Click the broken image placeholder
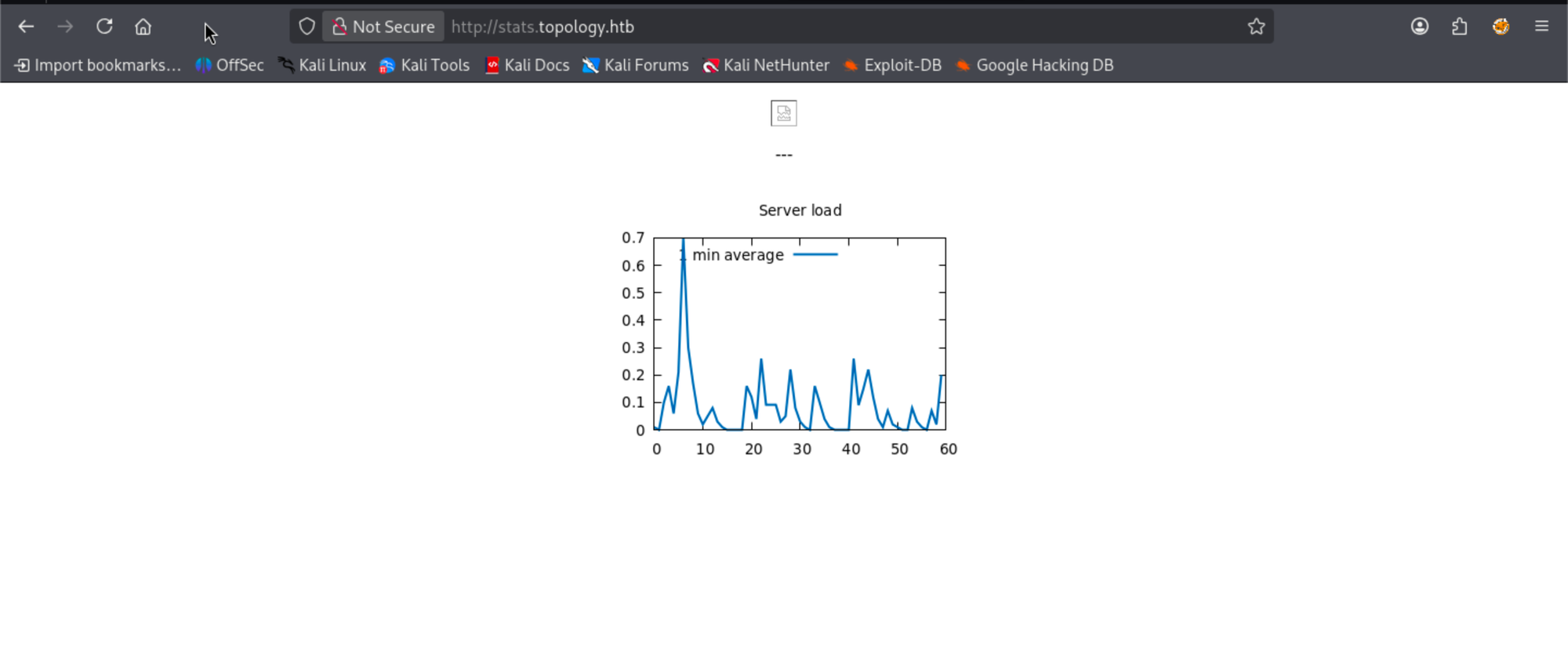1568x670 pixels. click(x=783, y=114)
